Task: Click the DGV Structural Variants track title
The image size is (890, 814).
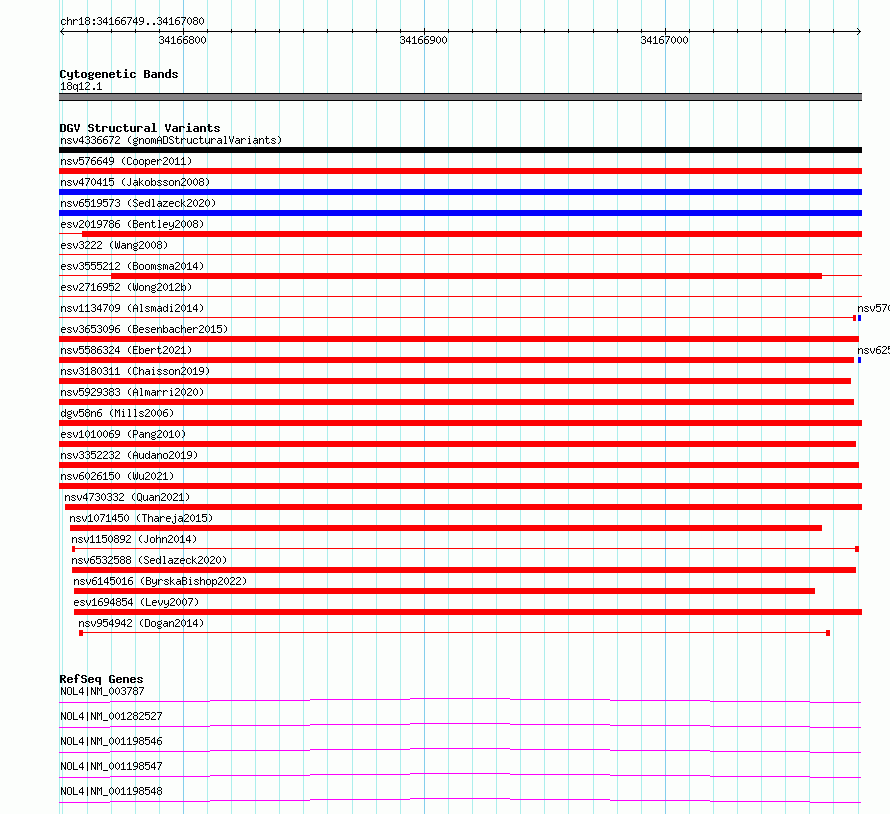Action: 140,128
